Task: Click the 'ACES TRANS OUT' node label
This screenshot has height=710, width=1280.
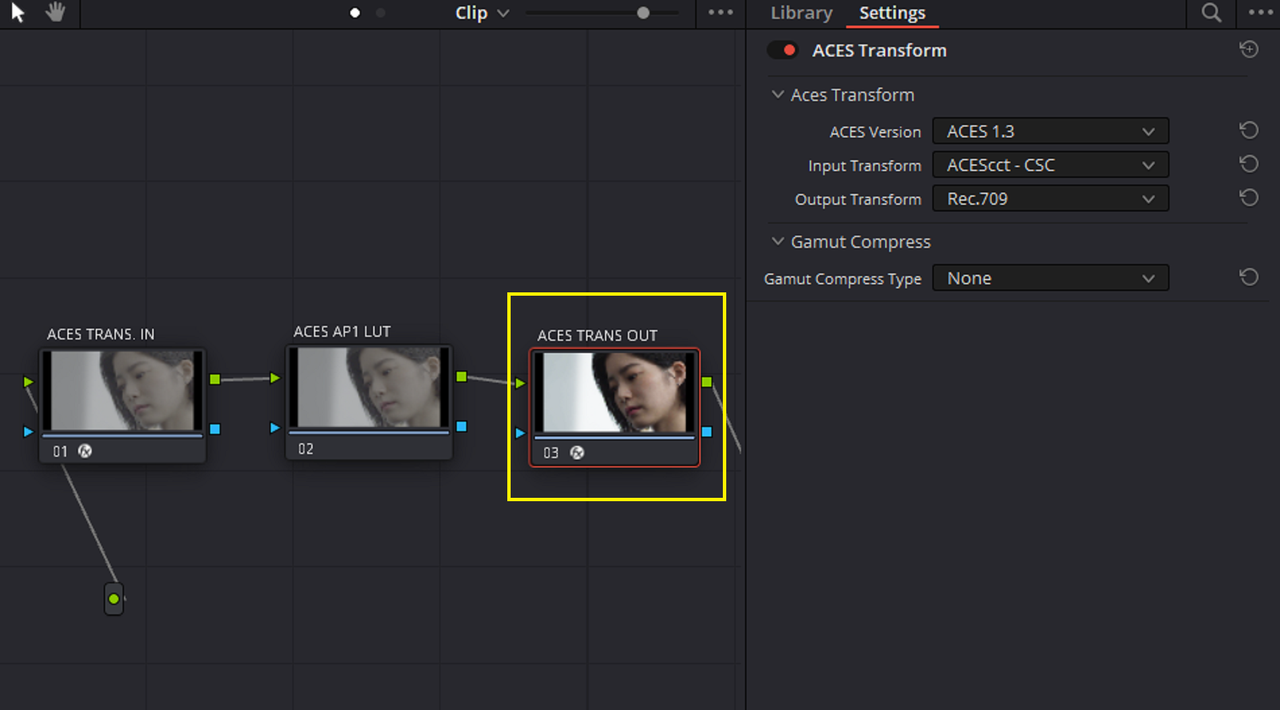Action: 597,335
